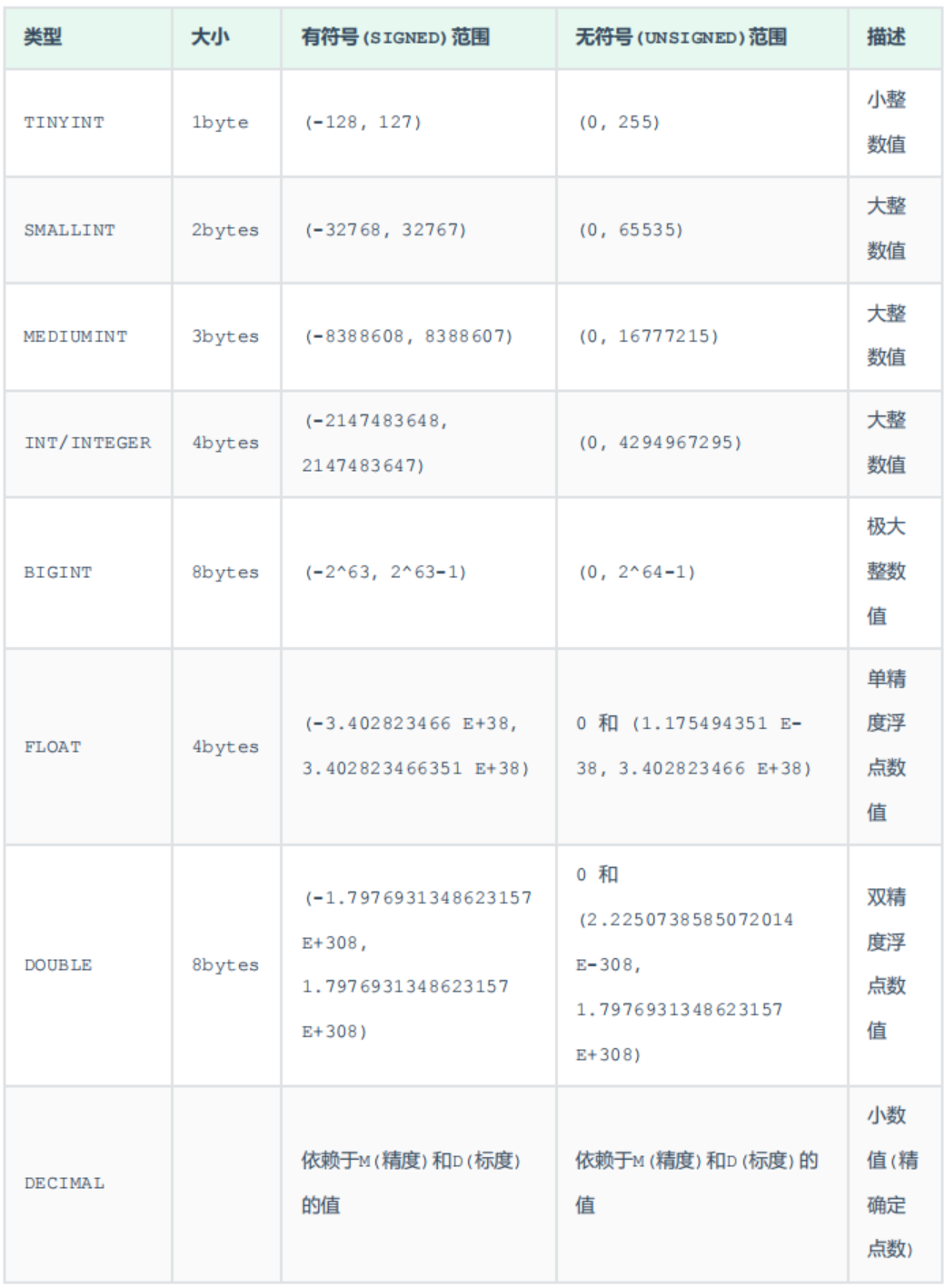Select the 3bytes size cell
Screen dimensions: 945x1288
225,336
